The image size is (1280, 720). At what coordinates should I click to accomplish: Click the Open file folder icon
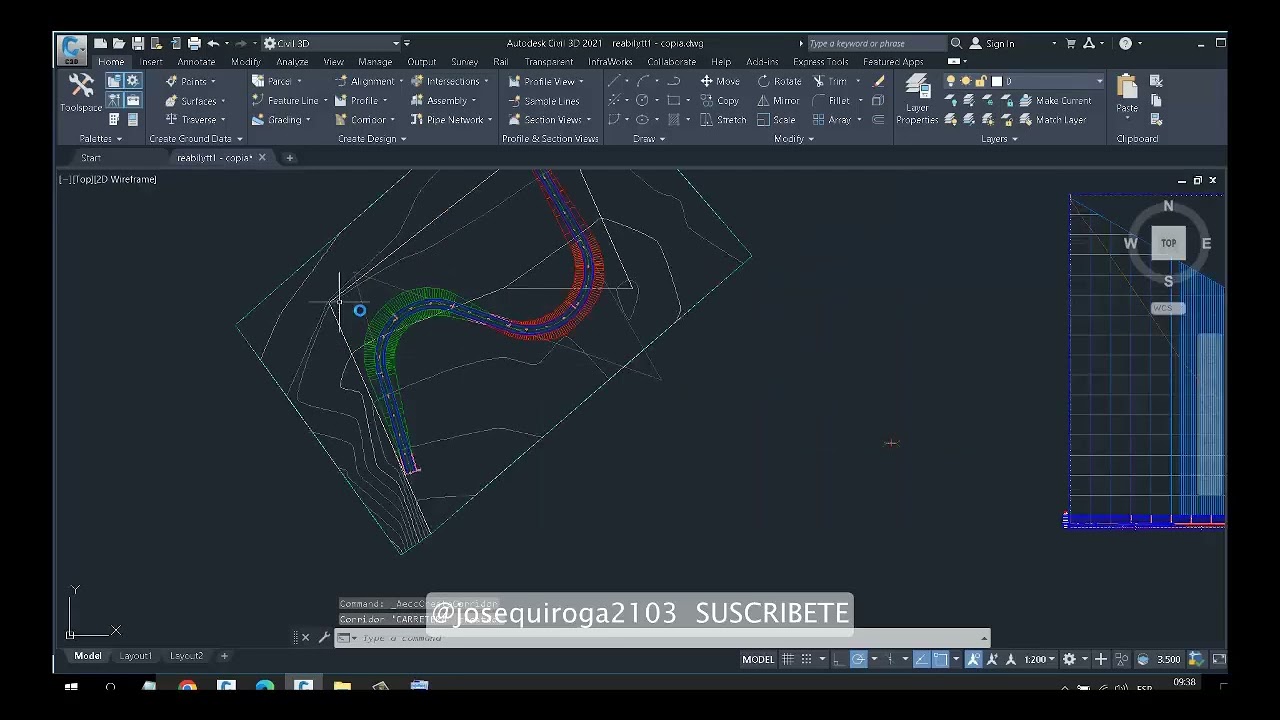tap(118, 44)
